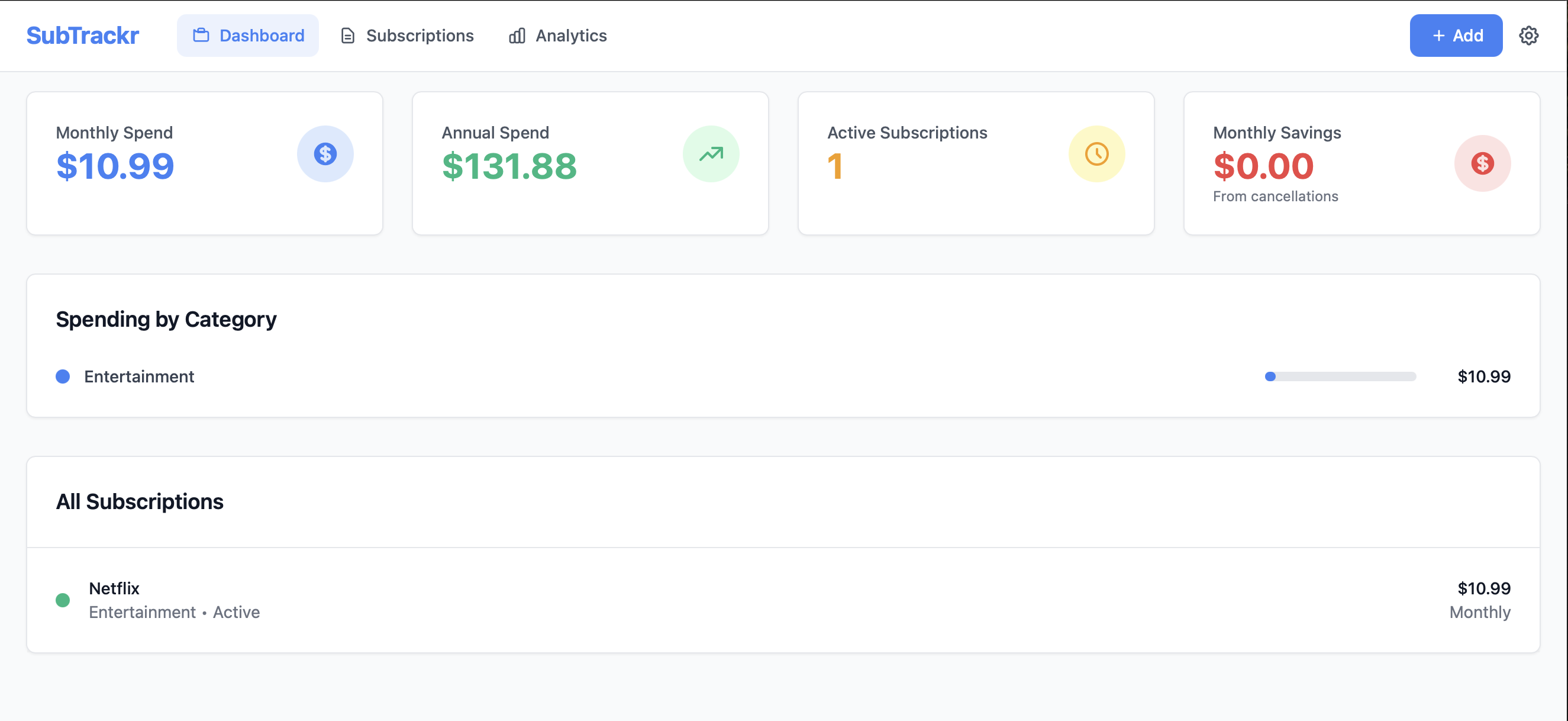Click the dollar icon on Monthly Spend card
The width and height of the screenshot is (1568, 721).
pyautogui.click(x=325, y=154)
